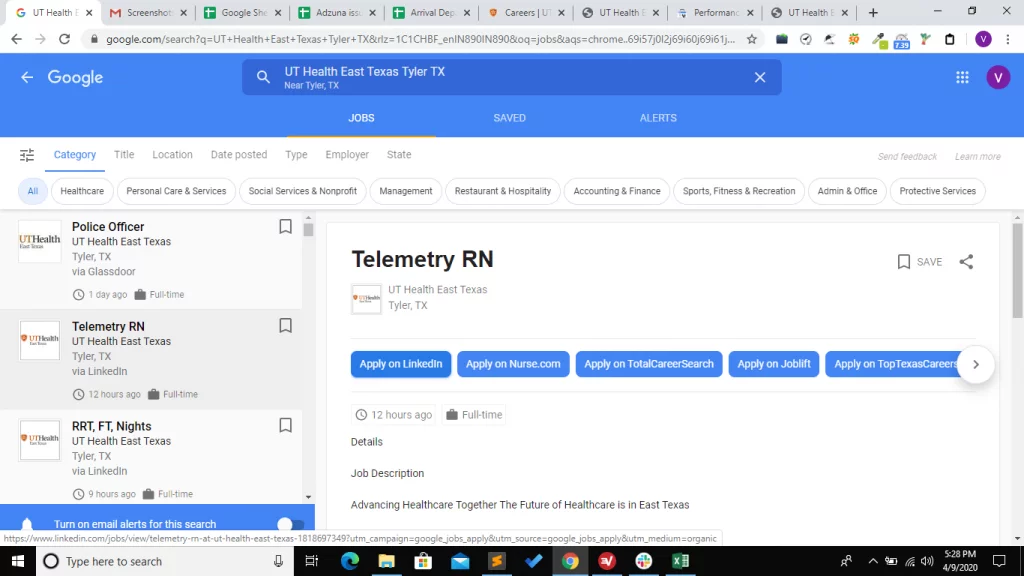Screen dimensions: 1024x576
Task: Filter by Personal Care & Services
Action: pyautogui.click(x=176, y=191)
